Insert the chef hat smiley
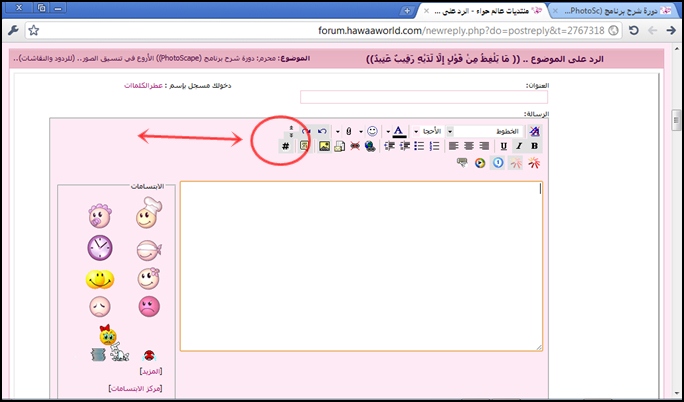 [x=145, y=214]
